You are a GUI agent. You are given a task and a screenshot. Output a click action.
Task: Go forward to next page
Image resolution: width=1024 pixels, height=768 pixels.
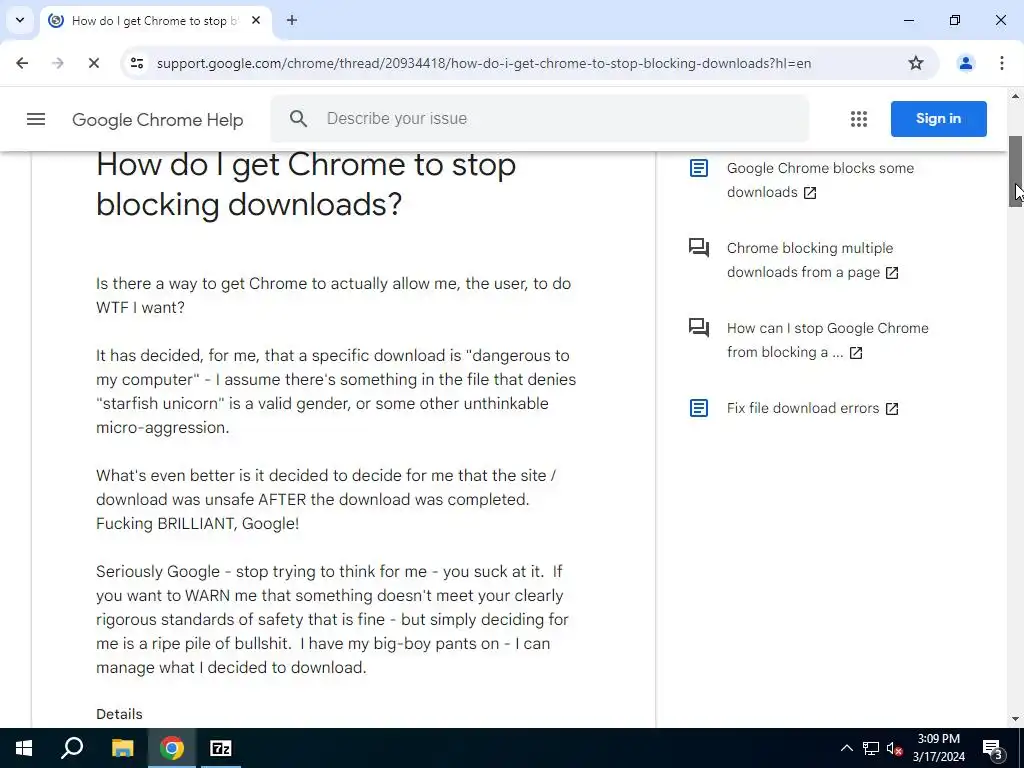click(x=57, y=63)
